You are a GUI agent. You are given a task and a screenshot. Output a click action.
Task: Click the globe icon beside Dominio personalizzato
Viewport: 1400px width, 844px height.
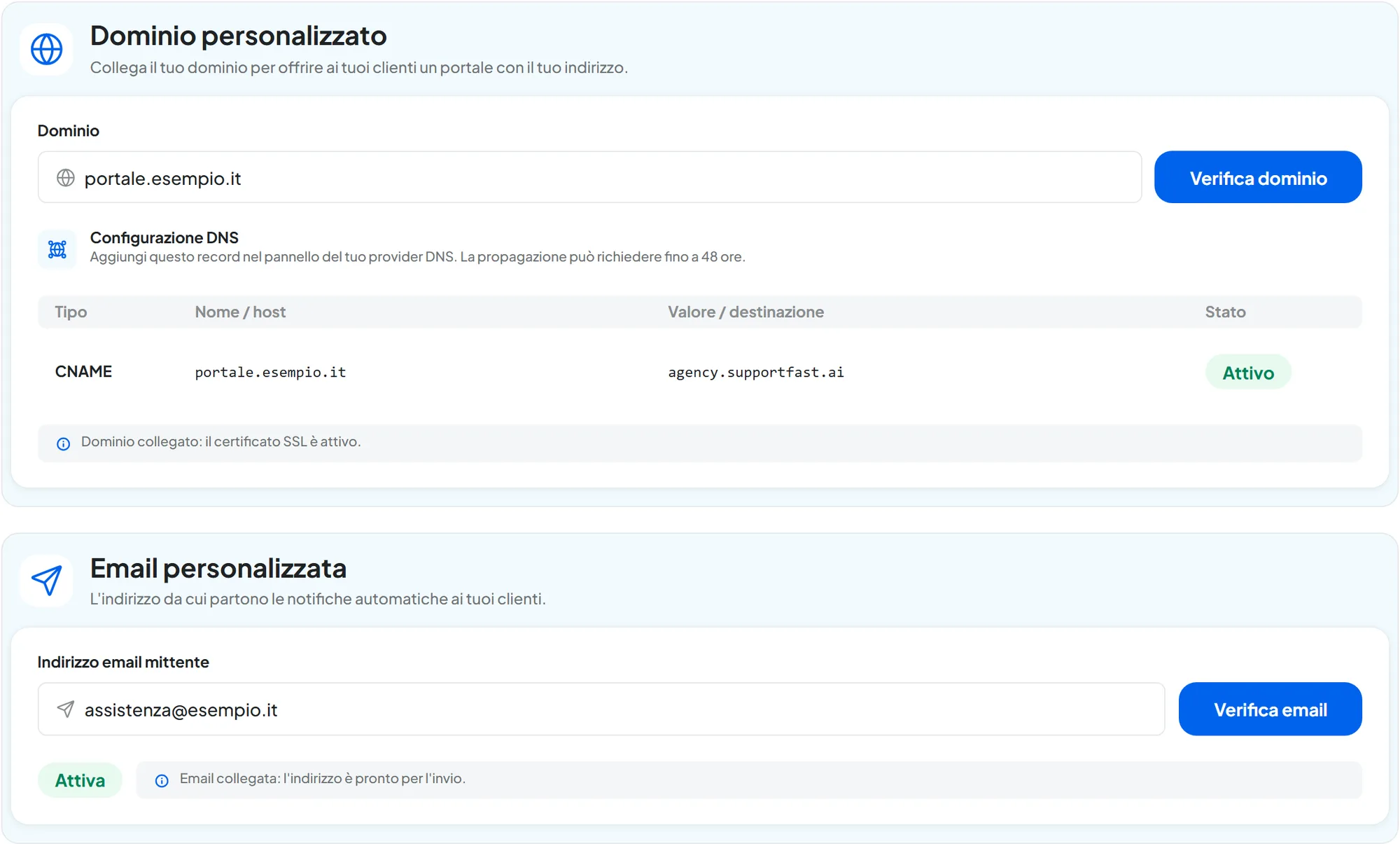tap(47, 50)
